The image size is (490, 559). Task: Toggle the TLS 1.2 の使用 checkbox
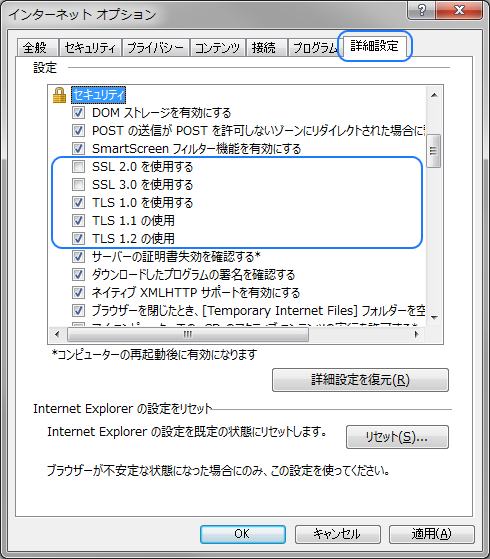78,238
